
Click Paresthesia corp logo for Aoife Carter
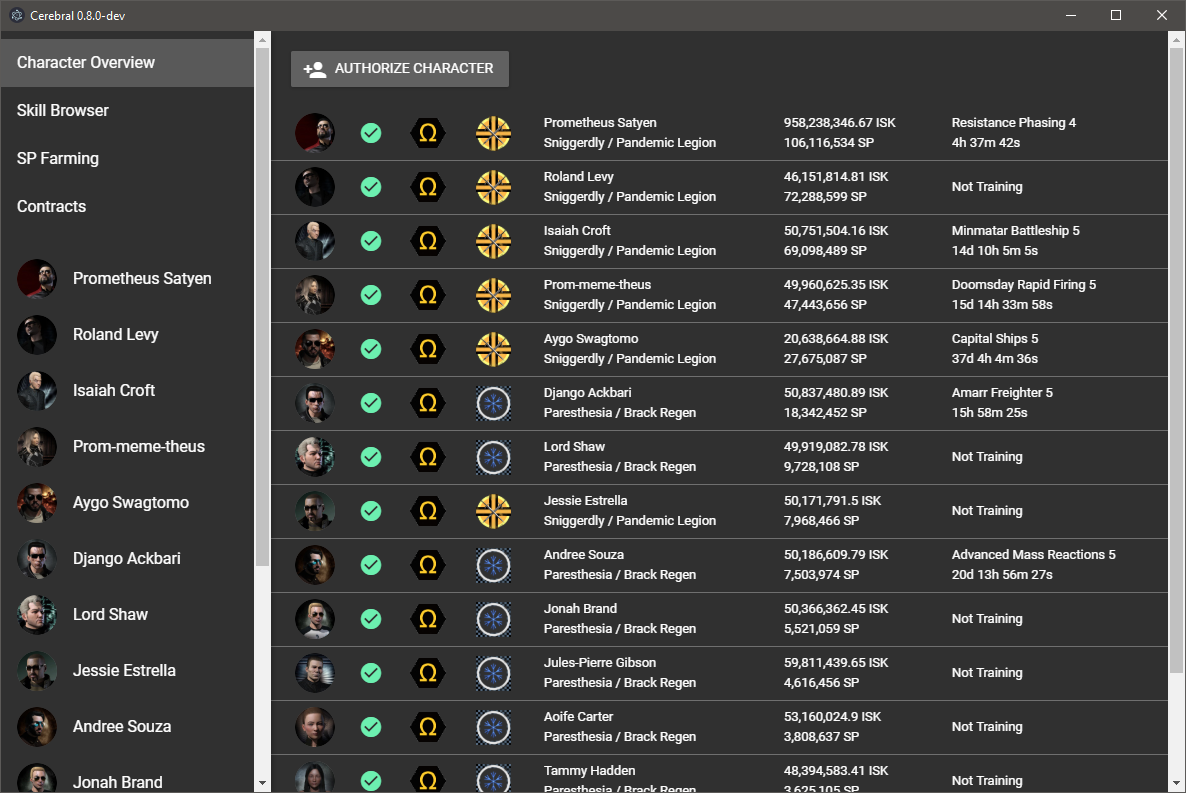click(x=493, y=727)
